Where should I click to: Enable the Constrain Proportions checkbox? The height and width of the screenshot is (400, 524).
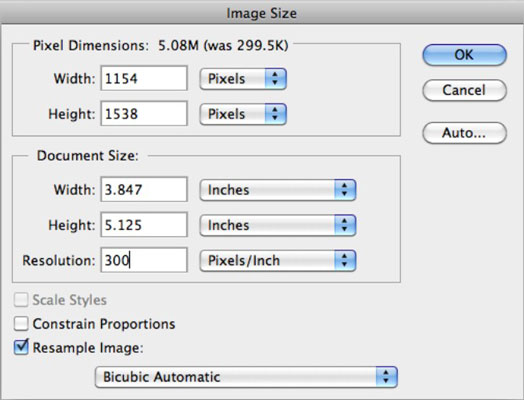[21, 324]
